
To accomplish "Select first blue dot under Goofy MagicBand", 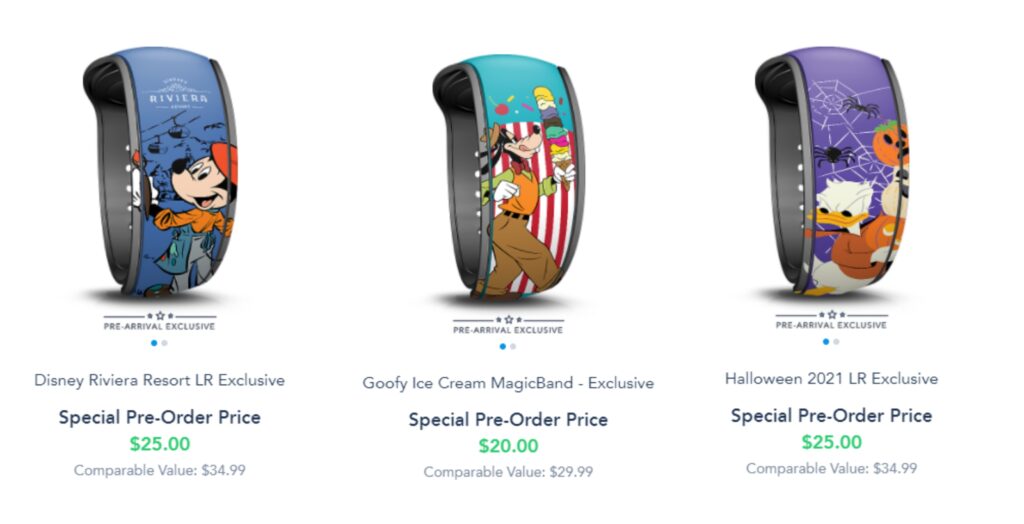I will tap(502, 347).
